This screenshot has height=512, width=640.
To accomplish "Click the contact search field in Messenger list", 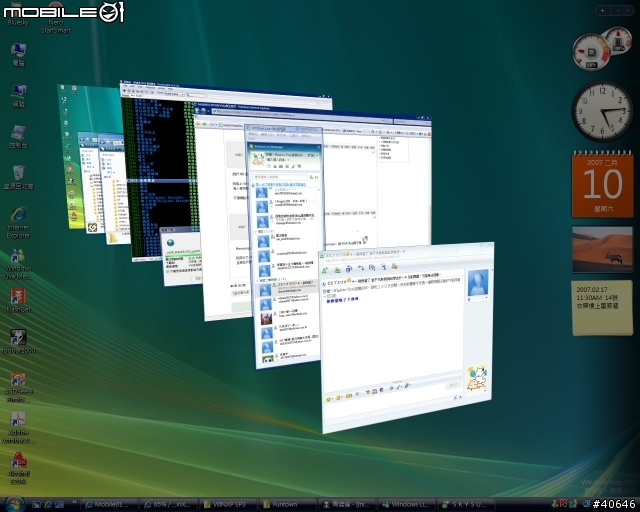I will coord(280,177).
